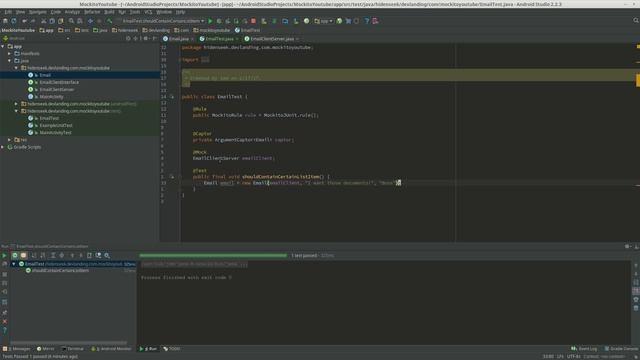This screenshot has width=640, height=360.
Task: Click the Redo arrow in main toolbar
Action: [33, 21]
